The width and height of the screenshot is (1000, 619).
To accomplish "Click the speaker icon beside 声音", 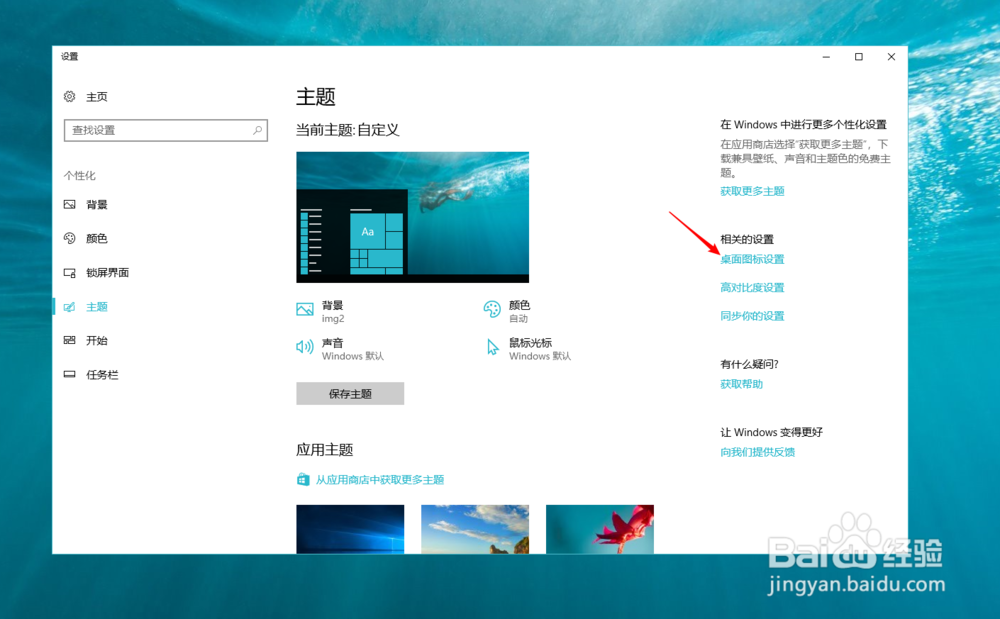I will pos(304,347).
